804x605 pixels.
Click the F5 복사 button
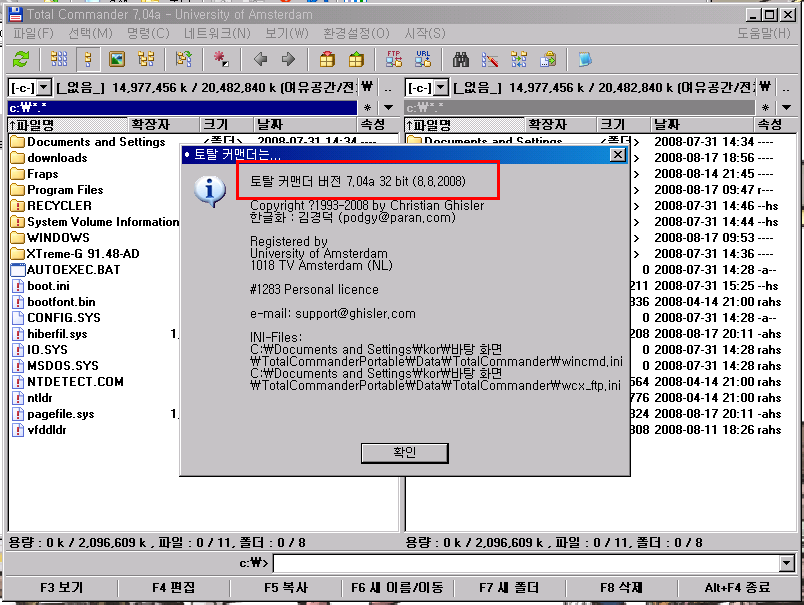(x=286, y=588)
